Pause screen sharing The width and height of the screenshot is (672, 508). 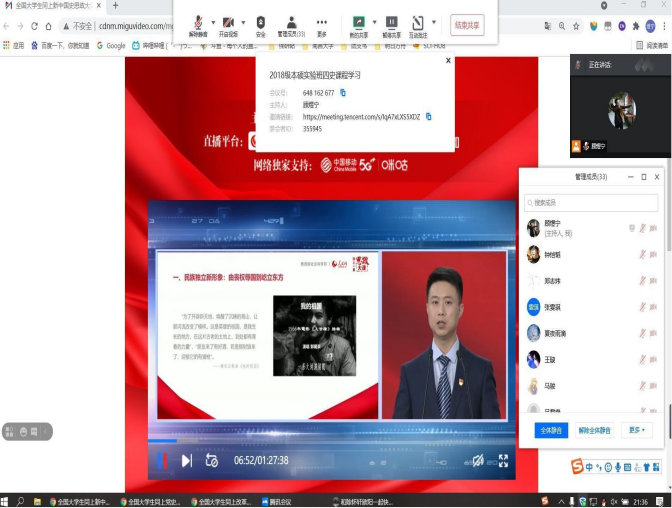[x=391, y=24]
